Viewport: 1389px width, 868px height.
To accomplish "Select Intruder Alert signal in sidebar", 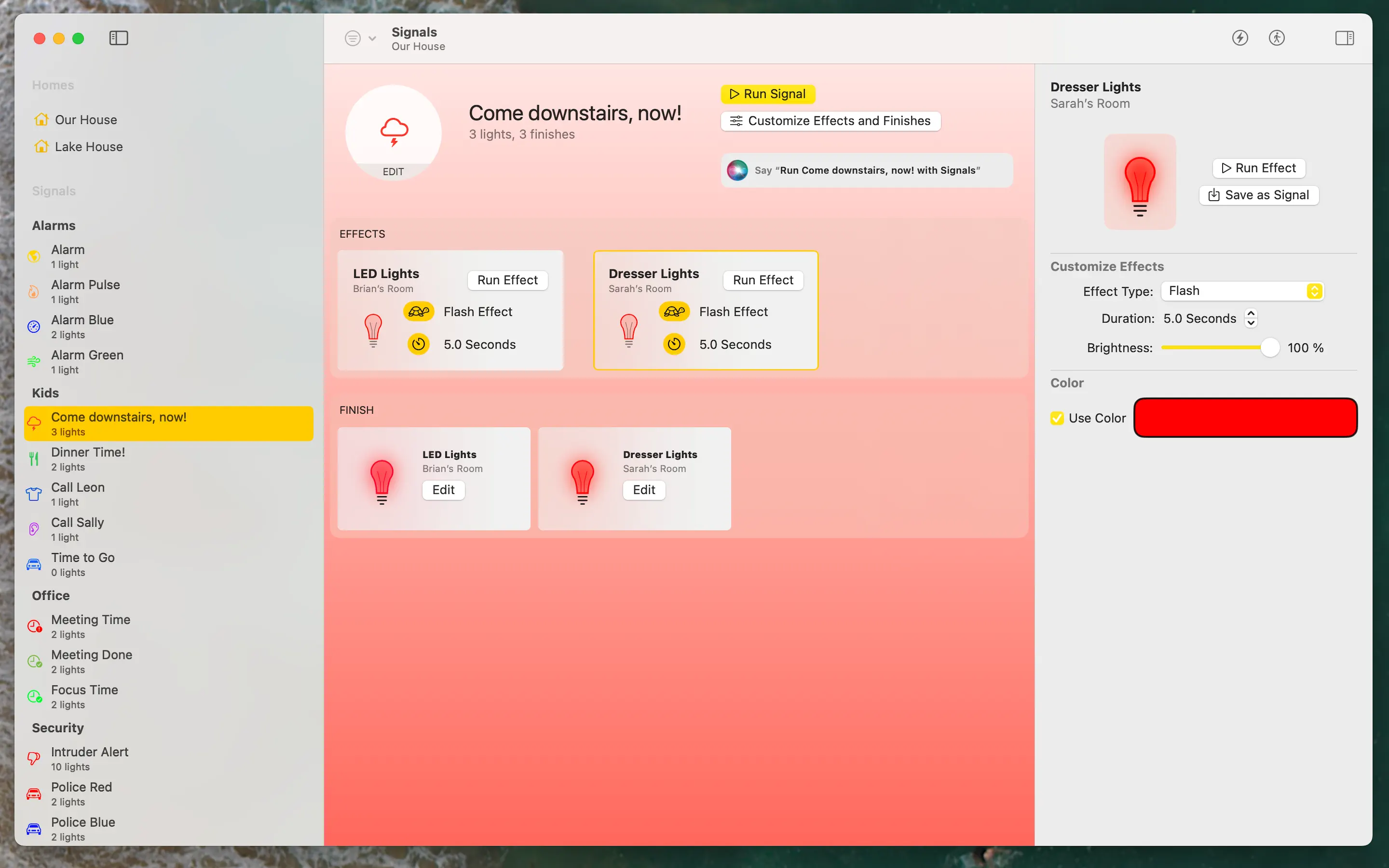I will point(90,759).
